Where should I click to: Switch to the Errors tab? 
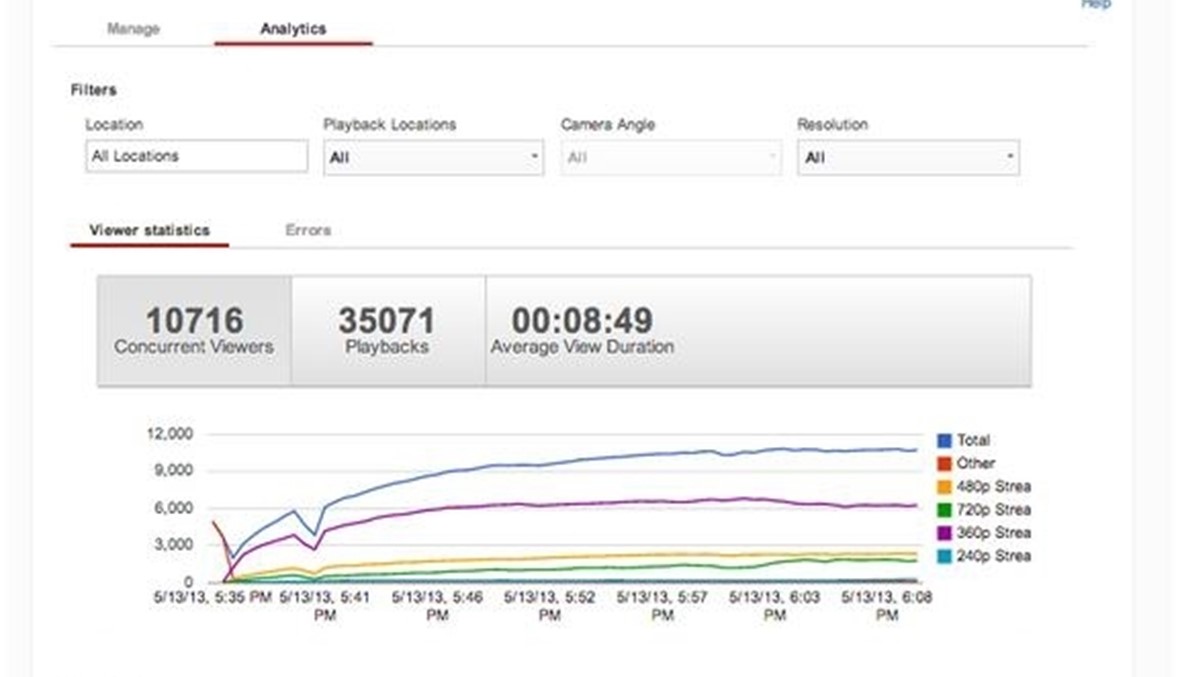pos(307,230)
